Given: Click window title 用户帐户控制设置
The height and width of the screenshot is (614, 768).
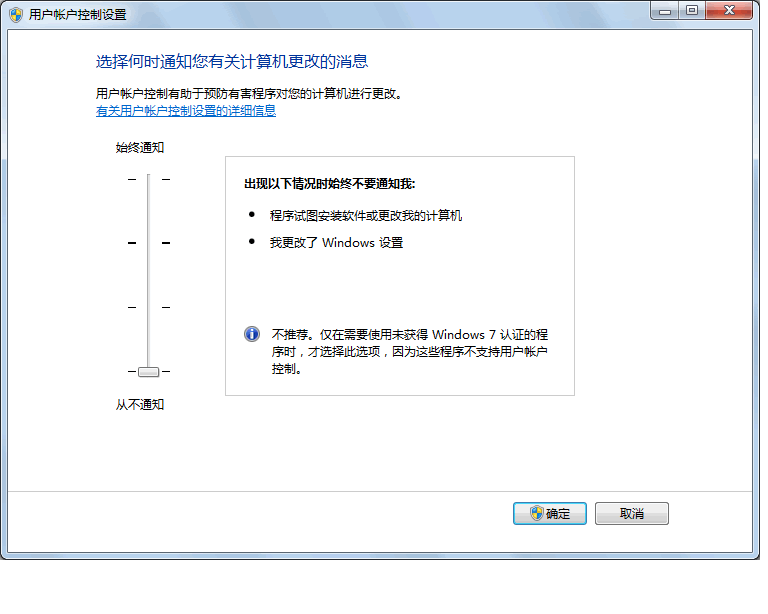Looking at the screenshot, I should 77,15.
